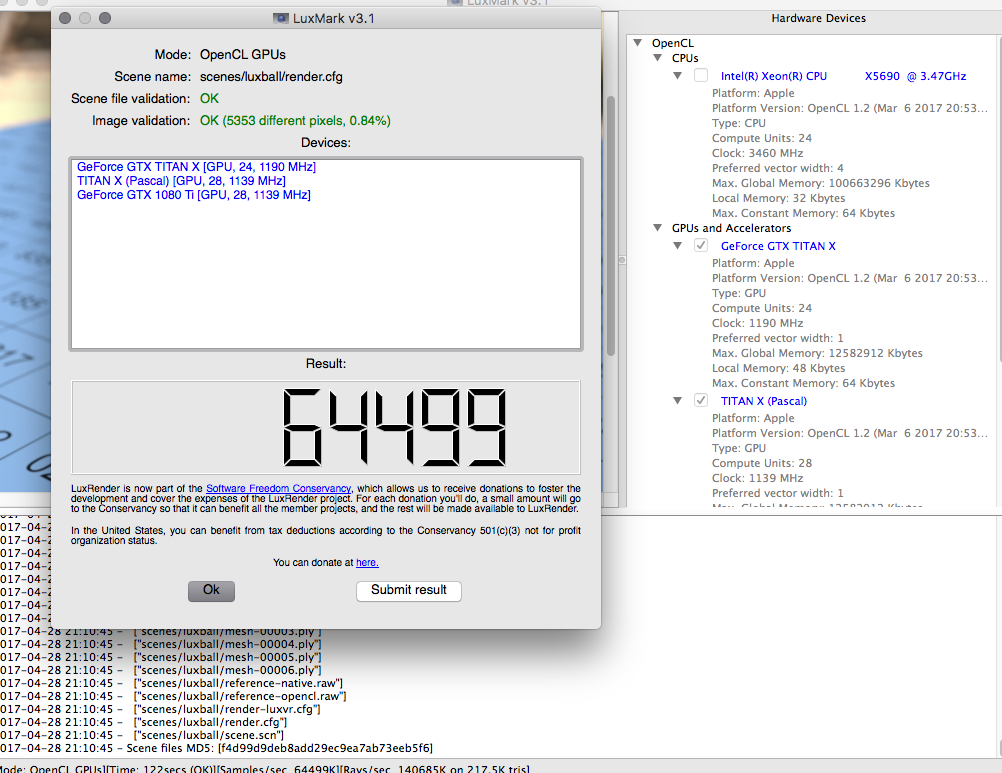
Task: Click the Clock: 1190 MHz row
Action: [x=757, y=323]
